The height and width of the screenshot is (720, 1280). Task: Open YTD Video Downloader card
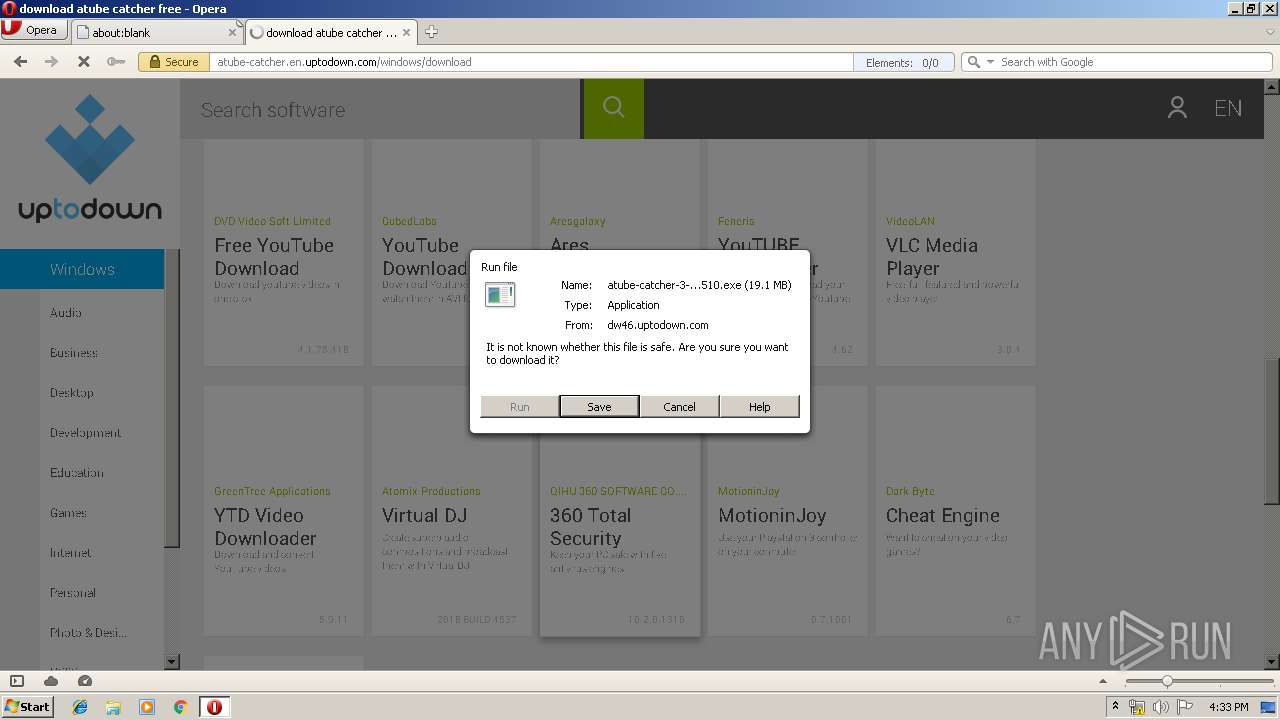click(x=283, y=510)
